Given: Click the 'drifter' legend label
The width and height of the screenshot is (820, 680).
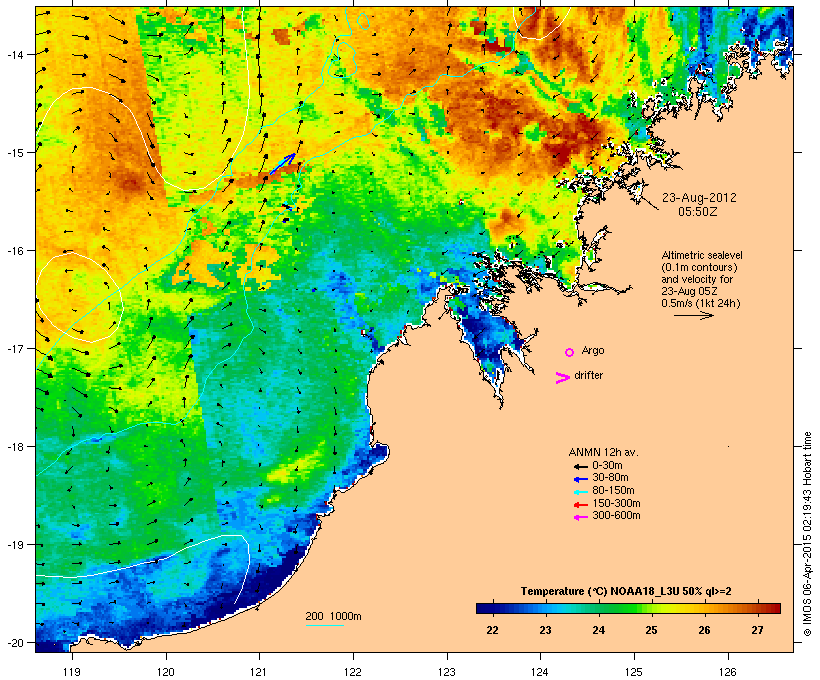Looking at the screenshot, I should click(x=588, y=375).
